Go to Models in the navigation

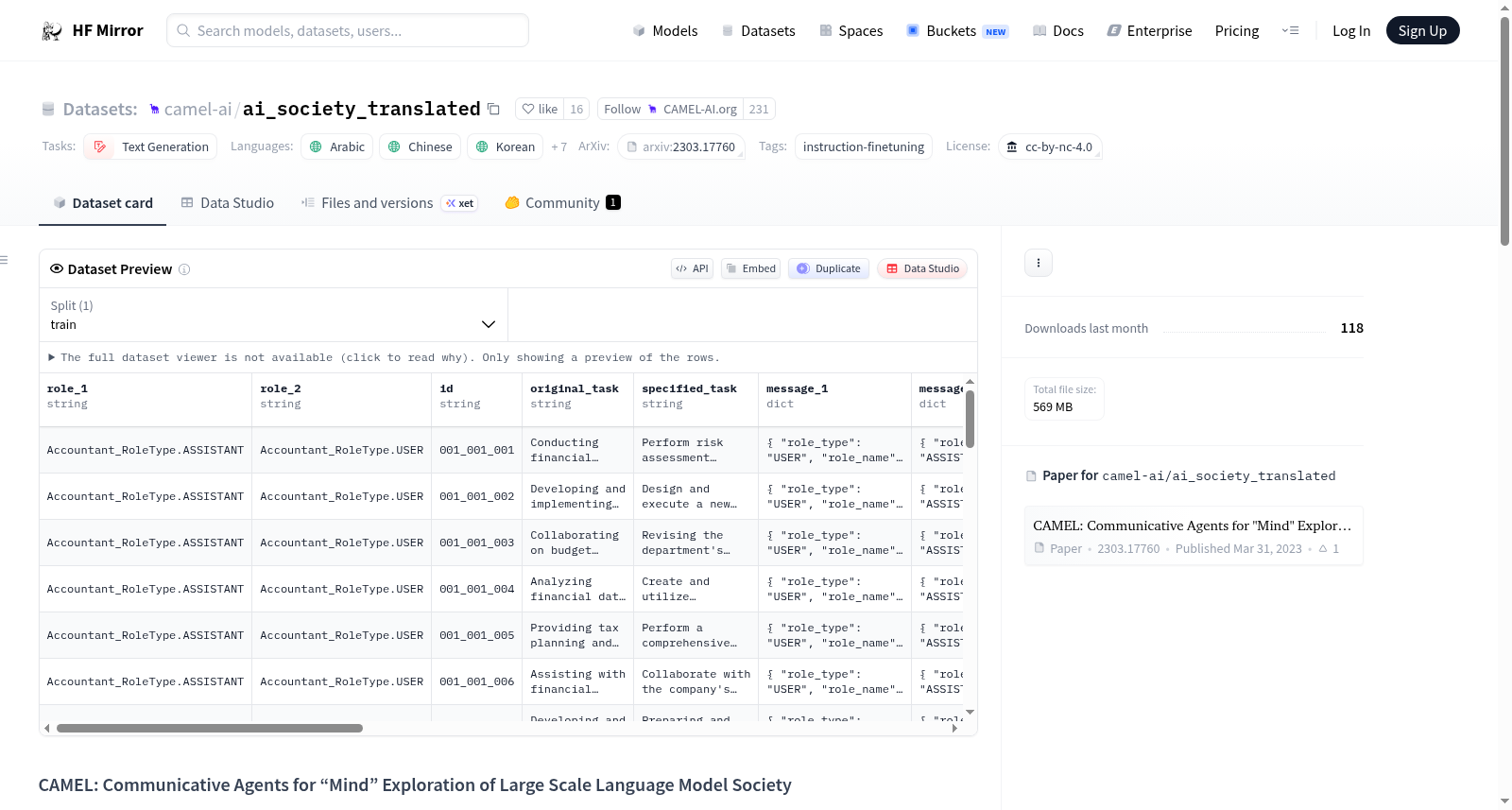(x=665, y=31)
